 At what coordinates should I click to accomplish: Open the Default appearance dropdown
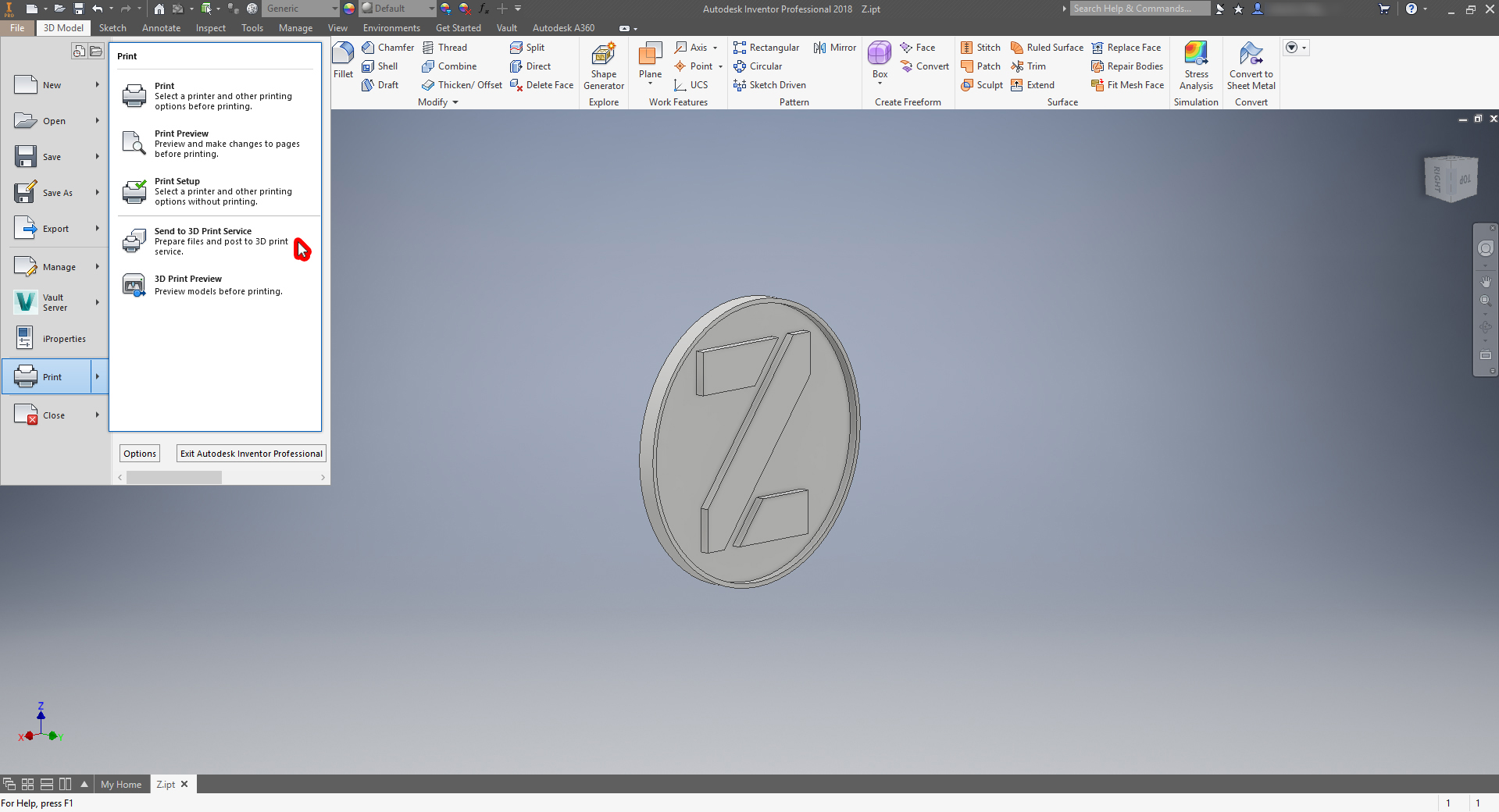pos(431,9)
